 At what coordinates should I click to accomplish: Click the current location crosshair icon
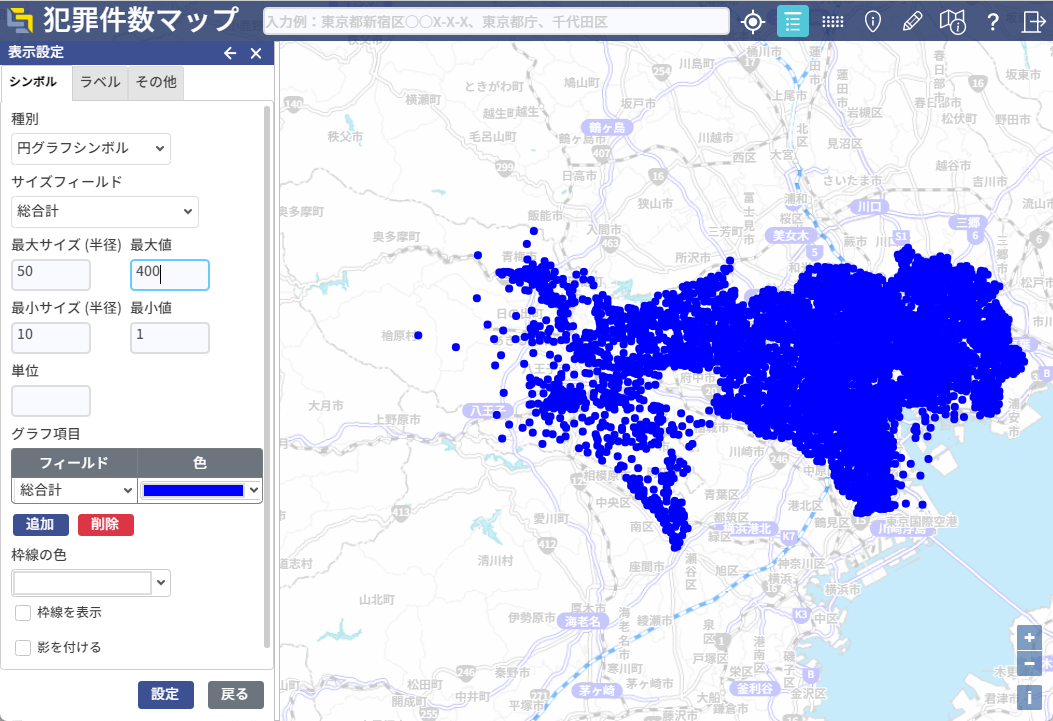tap(753, 22)
